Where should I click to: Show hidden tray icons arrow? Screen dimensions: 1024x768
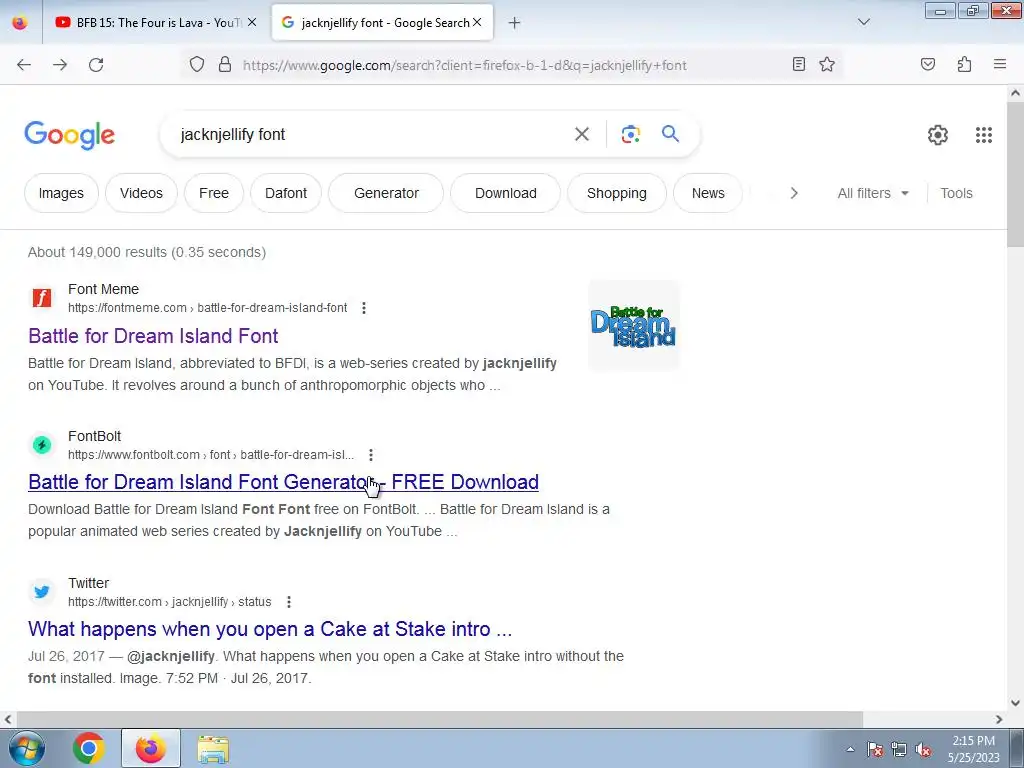click(x=850, y=749)
